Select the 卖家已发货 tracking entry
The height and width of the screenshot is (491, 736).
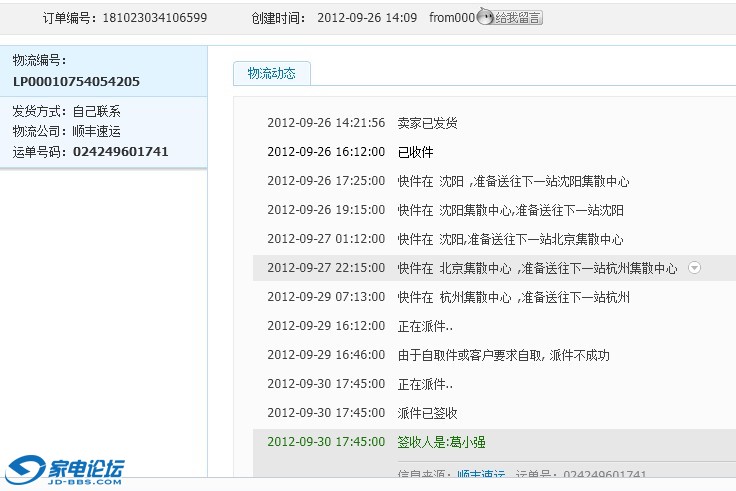click(x=427, y=123)
